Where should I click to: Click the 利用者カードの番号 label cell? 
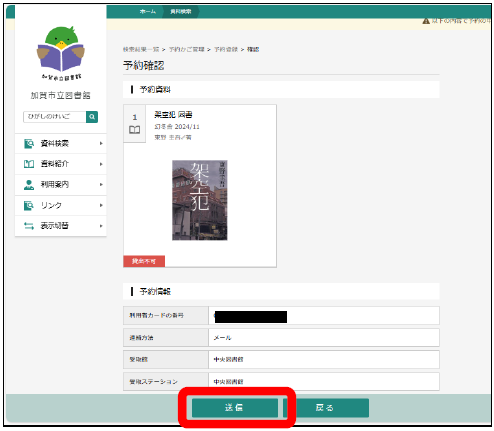pyautogui.click(x=166, y=316)
